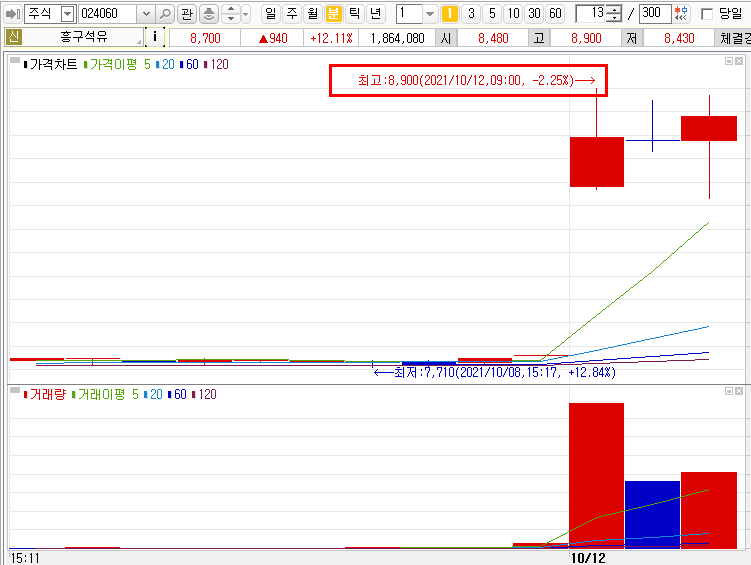Maximize the volume chart pane
This screenshot has width=751, height=565.
(728, 391)
